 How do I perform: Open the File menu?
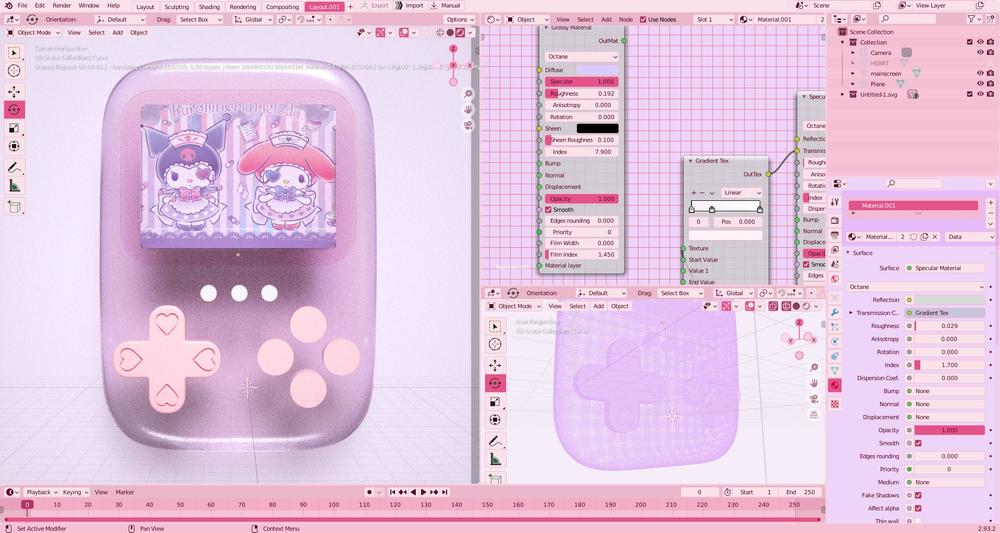tap(22, 6)
